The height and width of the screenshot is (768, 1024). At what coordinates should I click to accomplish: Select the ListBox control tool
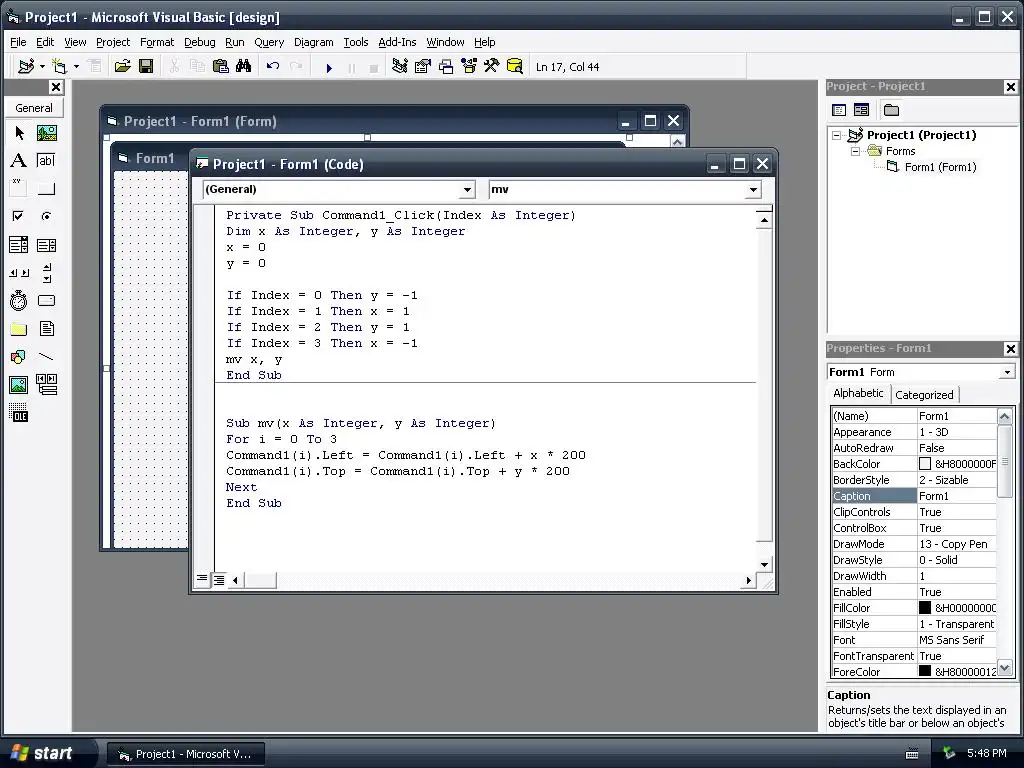(46, 245)
